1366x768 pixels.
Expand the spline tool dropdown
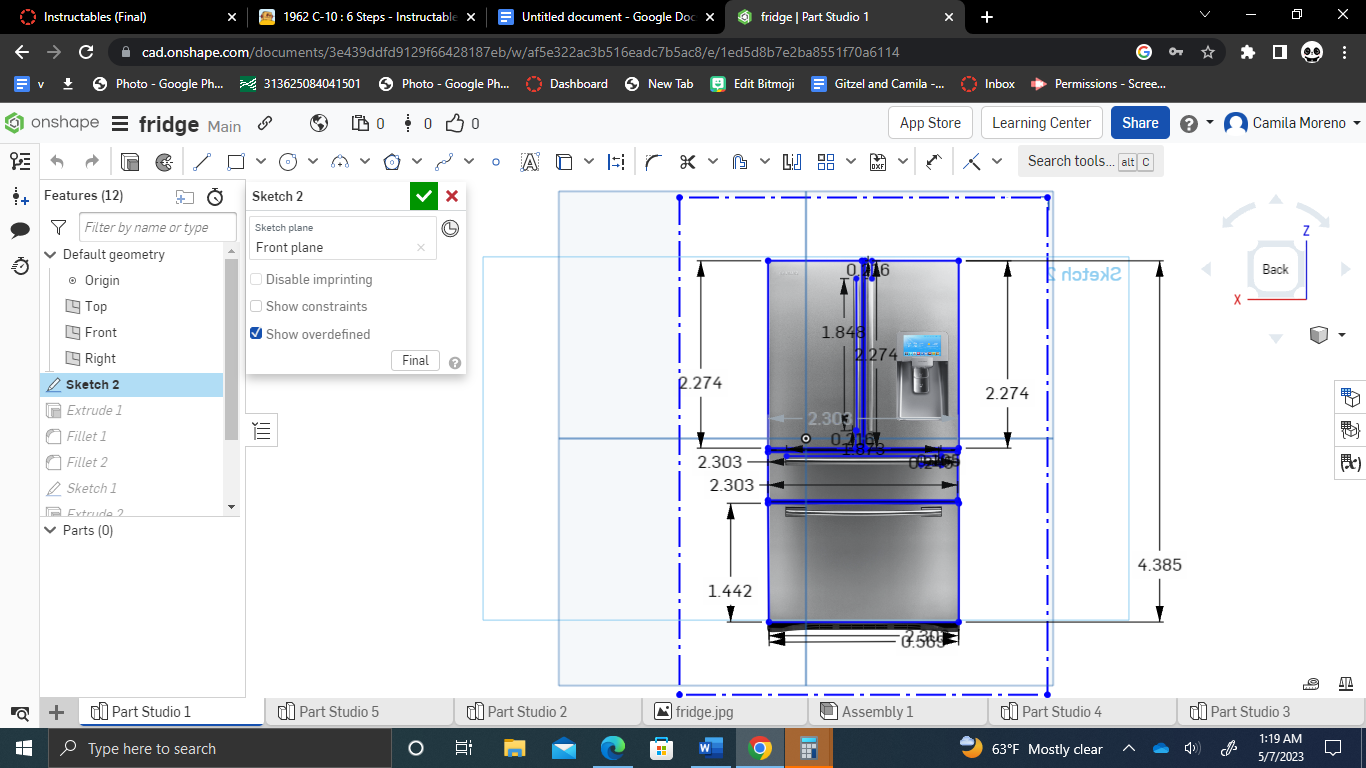click(466, 160)
